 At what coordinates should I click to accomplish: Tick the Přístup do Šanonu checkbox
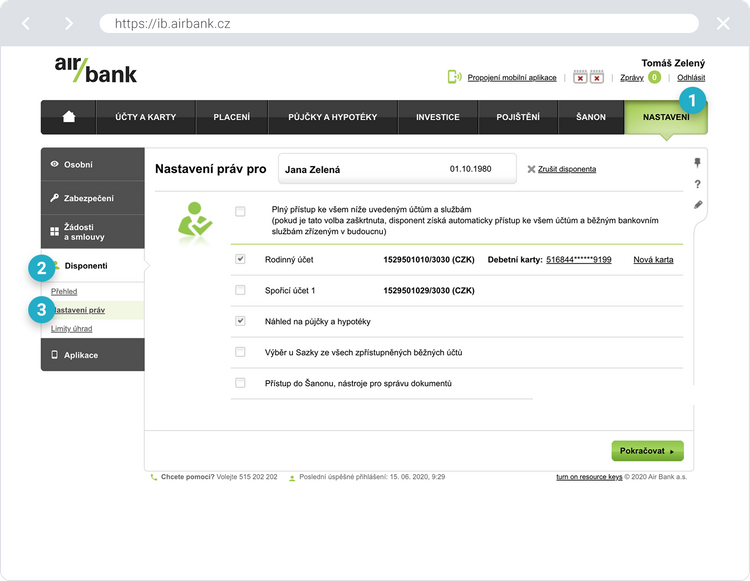pyautogui.click(x=240, y=383)
